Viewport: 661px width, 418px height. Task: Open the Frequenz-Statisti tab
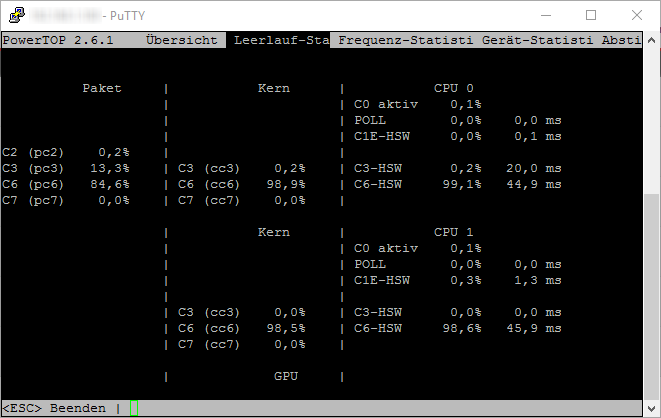coord(406,40)
